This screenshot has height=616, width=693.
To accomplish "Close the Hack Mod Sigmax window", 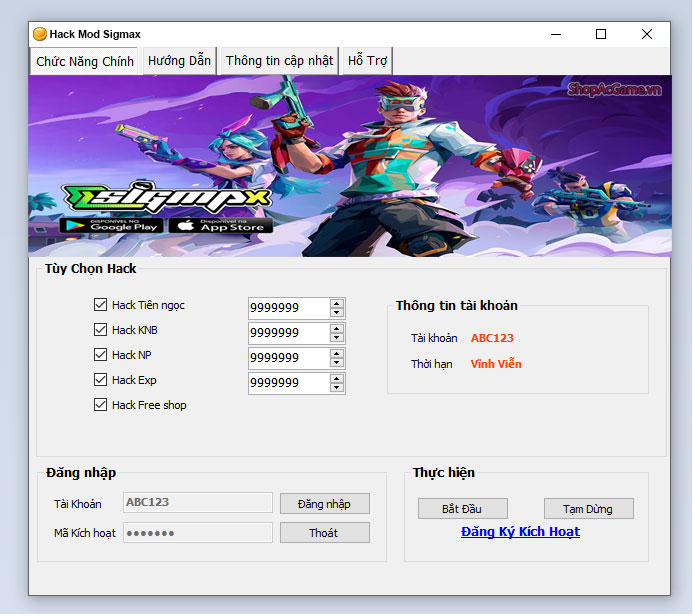I will tap(647, 34).
